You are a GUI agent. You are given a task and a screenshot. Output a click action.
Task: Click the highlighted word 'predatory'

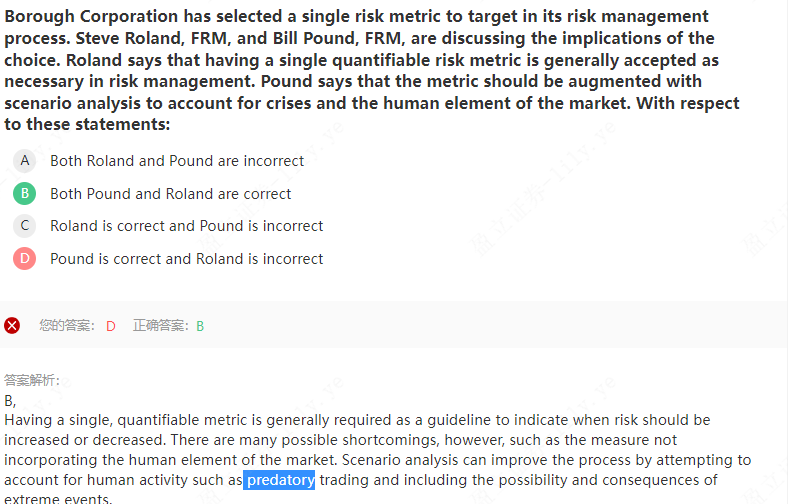pos(280,480)
